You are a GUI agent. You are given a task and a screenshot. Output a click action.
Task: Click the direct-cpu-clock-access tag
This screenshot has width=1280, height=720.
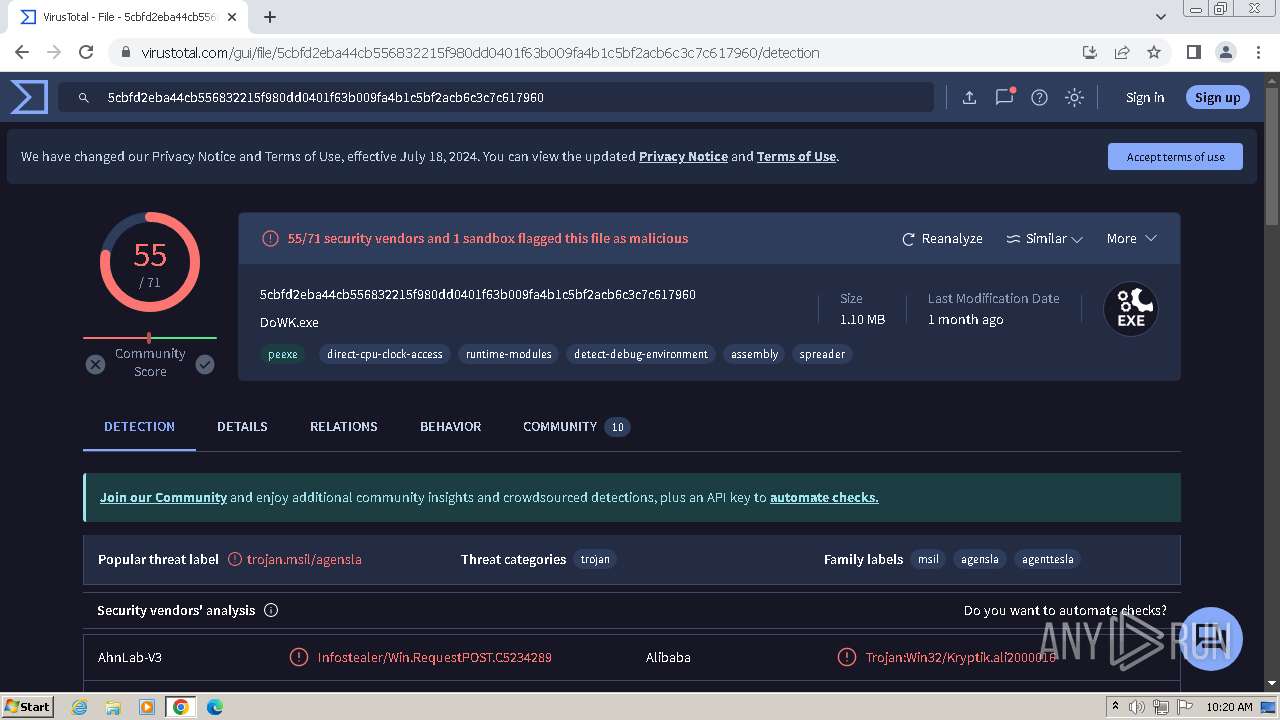point(384,354)
